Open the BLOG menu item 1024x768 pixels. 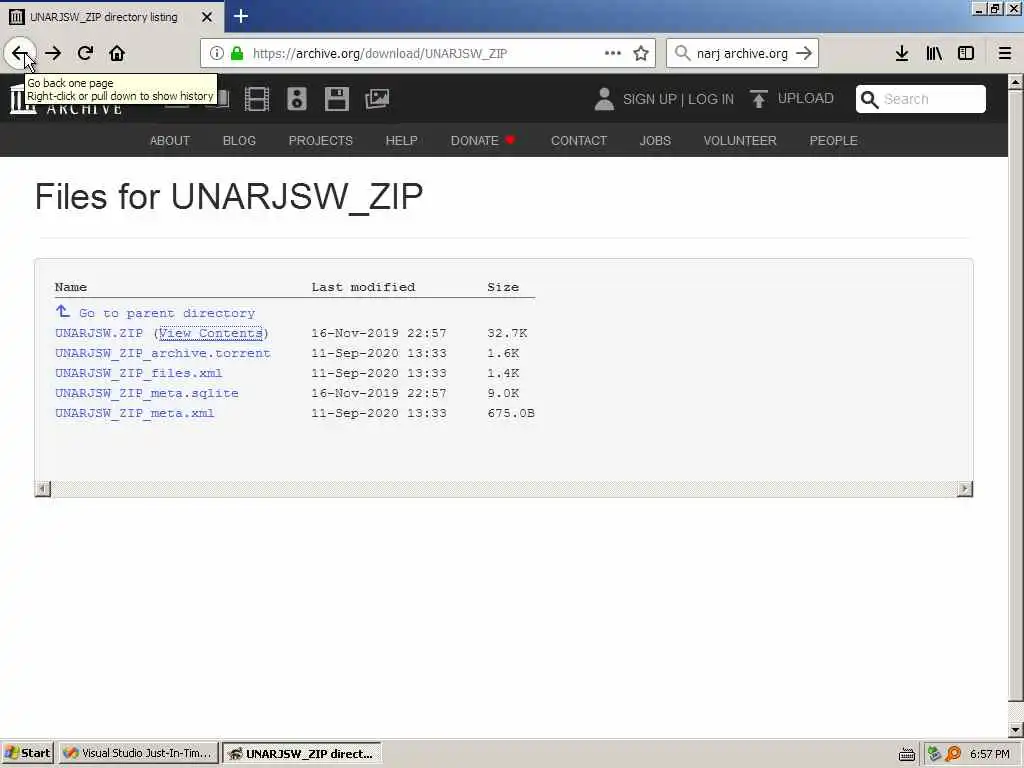pyautogui.click(x=239, y=140)
